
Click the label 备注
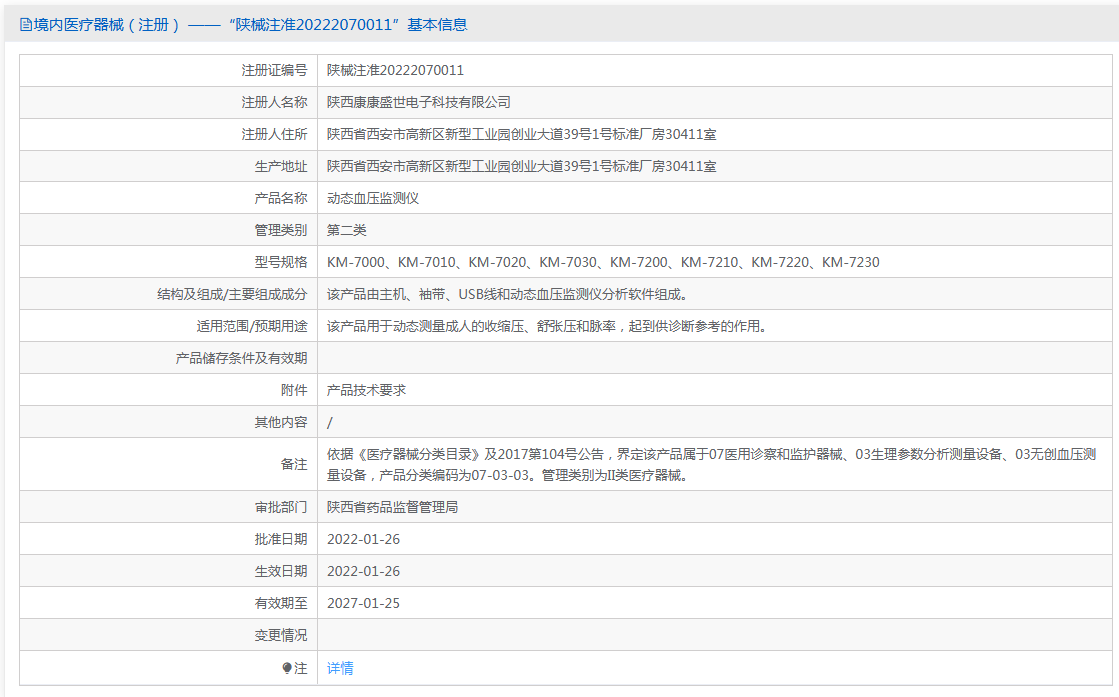click(x=294, y=464)
